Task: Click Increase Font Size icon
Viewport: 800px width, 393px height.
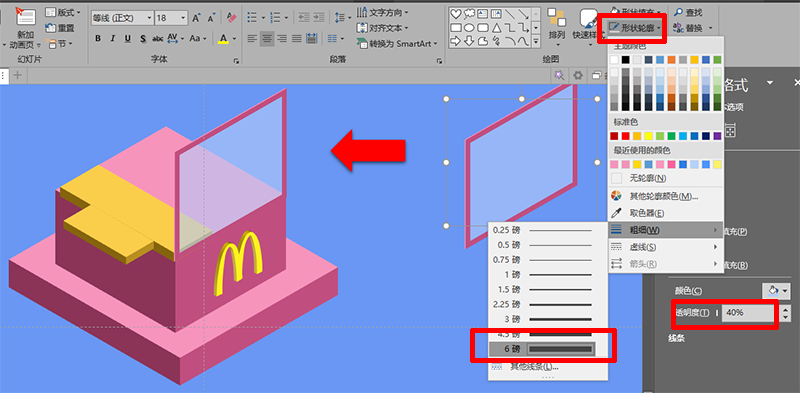Action: 196,18
